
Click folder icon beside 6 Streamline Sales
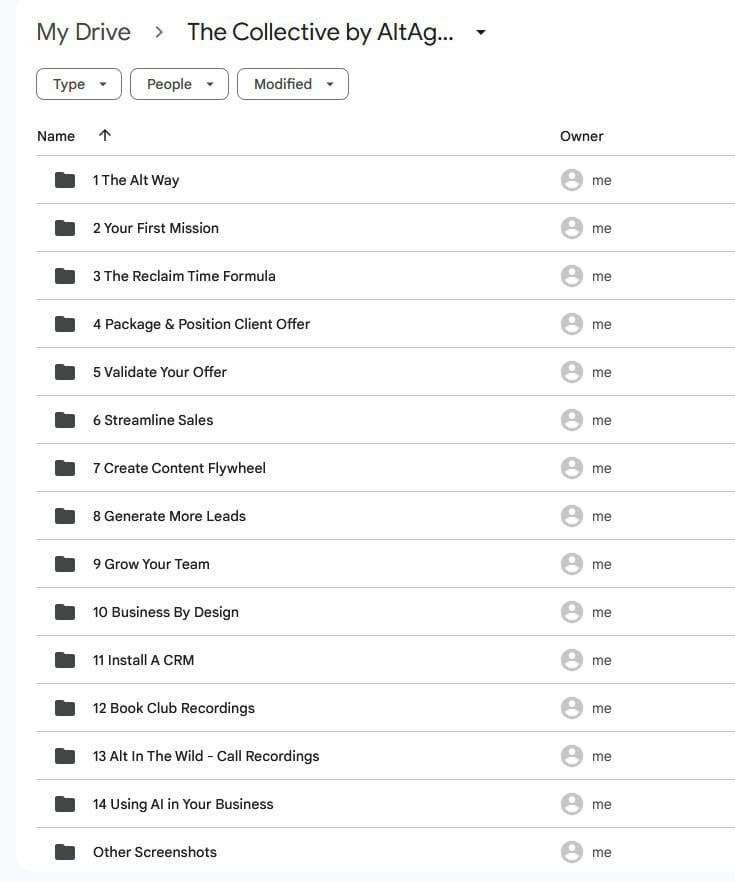click(x=65, y=420)
